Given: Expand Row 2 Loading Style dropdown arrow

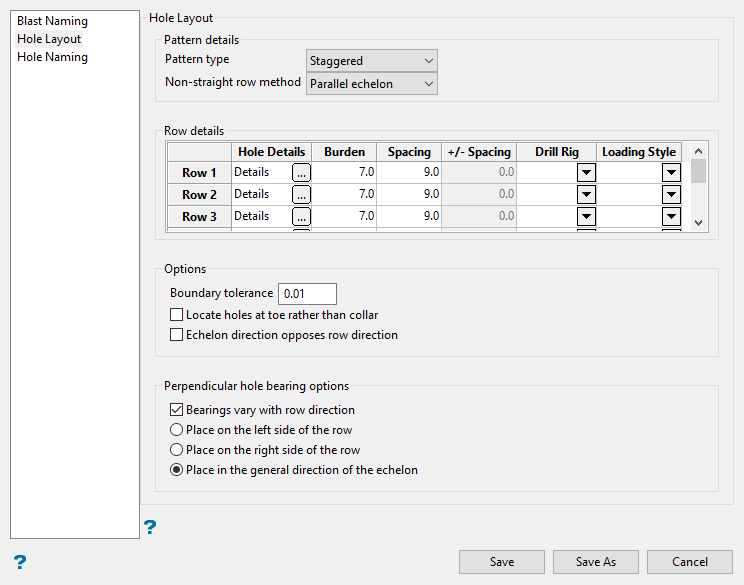Looking at the screenshot, I should click(671, 194).
